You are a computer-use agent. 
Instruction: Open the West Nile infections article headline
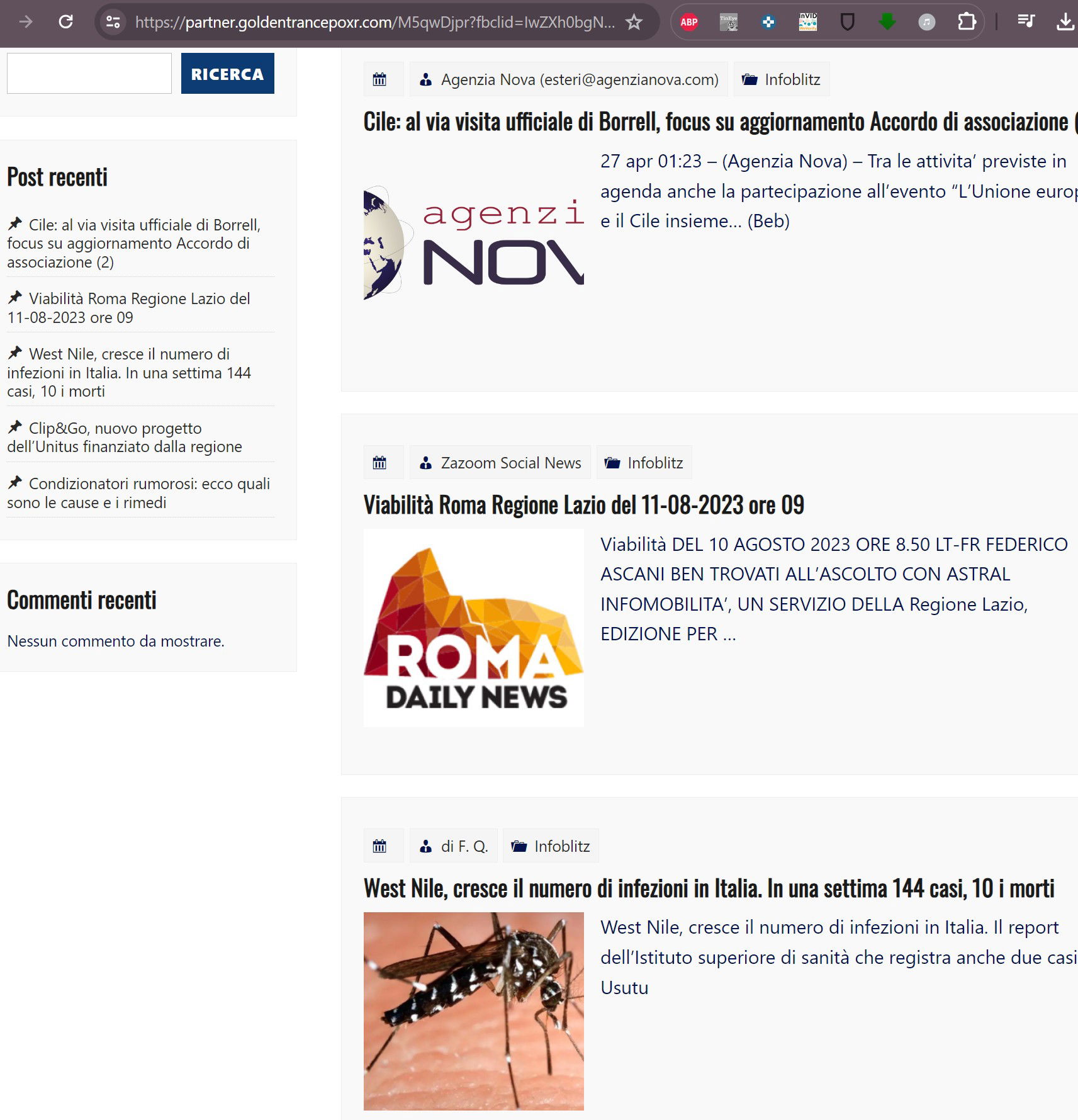point(709,888)
